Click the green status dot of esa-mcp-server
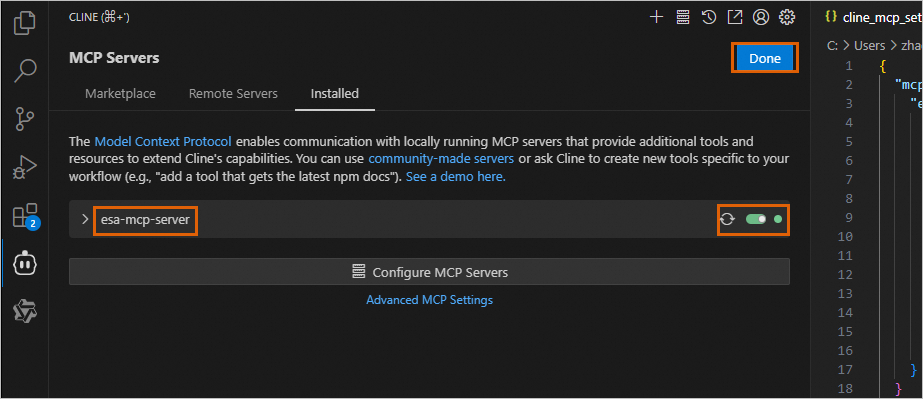 click(x=778, y=219)
